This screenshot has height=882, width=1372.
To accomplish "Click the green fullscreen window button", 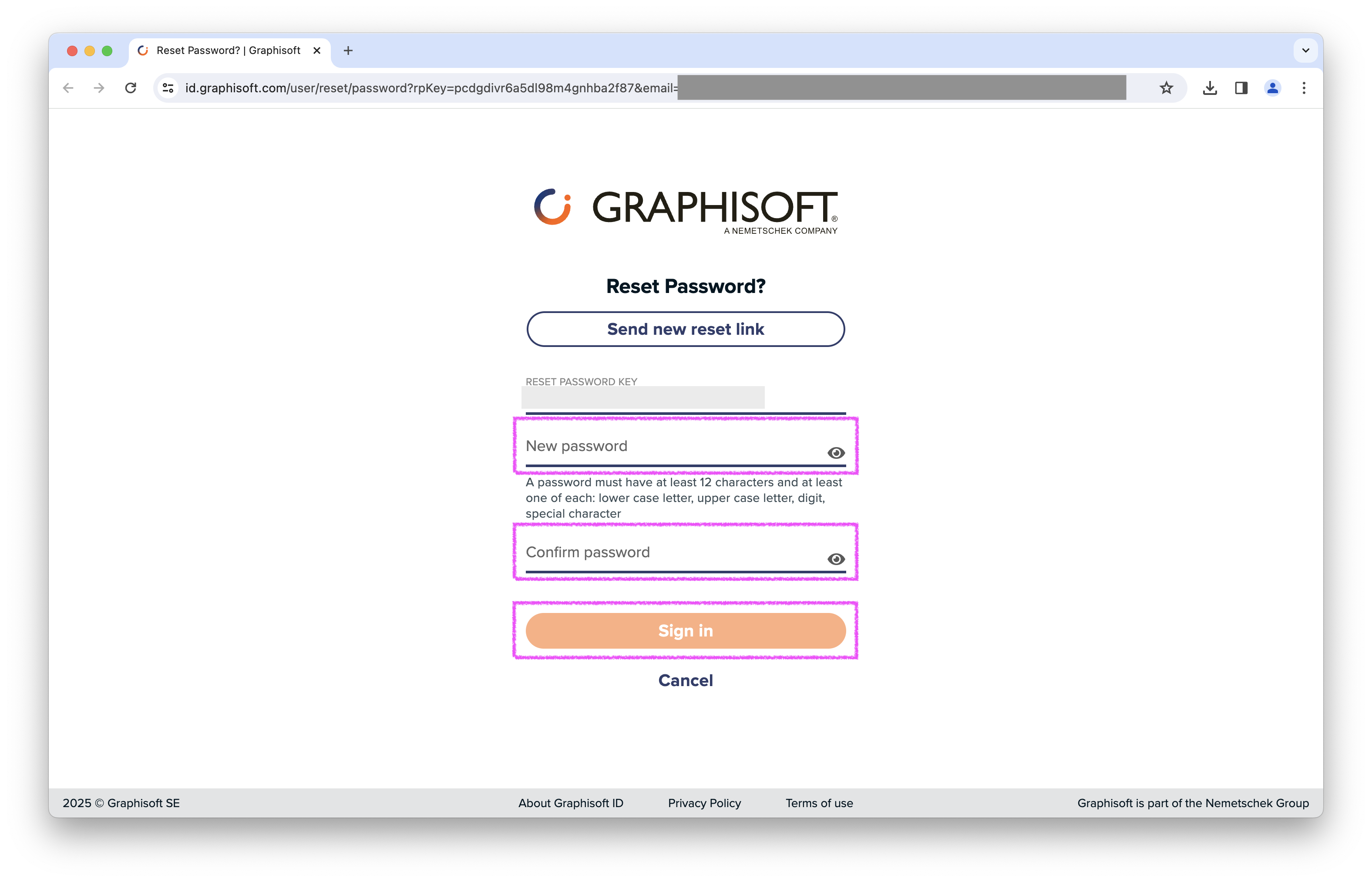I will click(x=107, y=50).
